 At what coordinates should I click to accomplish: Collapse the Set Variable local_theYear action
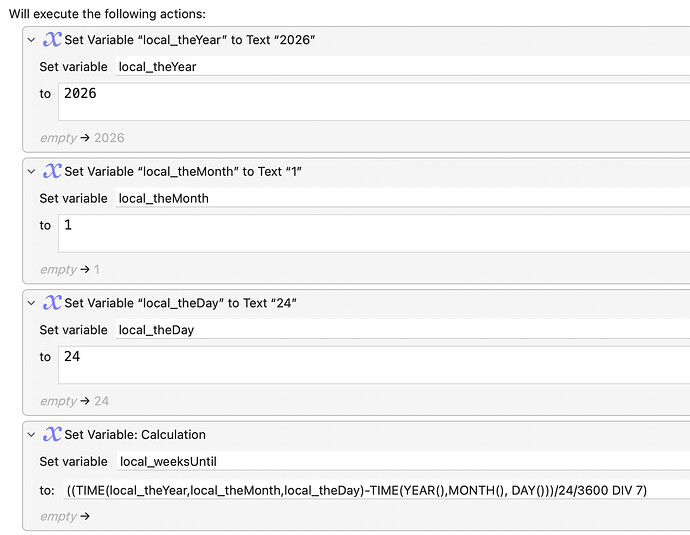(31, 40)
